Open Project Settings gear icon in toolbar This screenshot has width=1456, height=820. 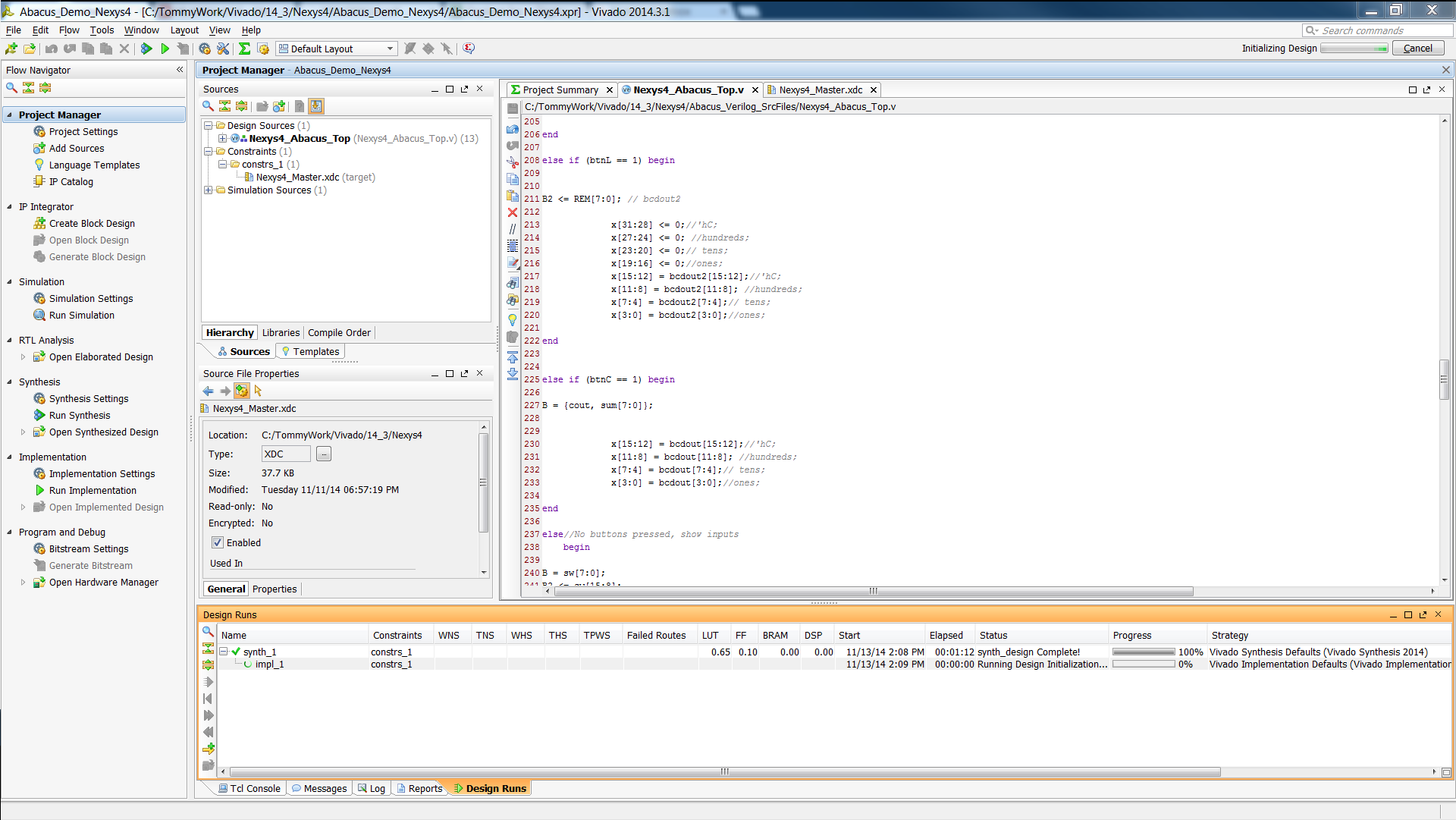click(205, 49)
